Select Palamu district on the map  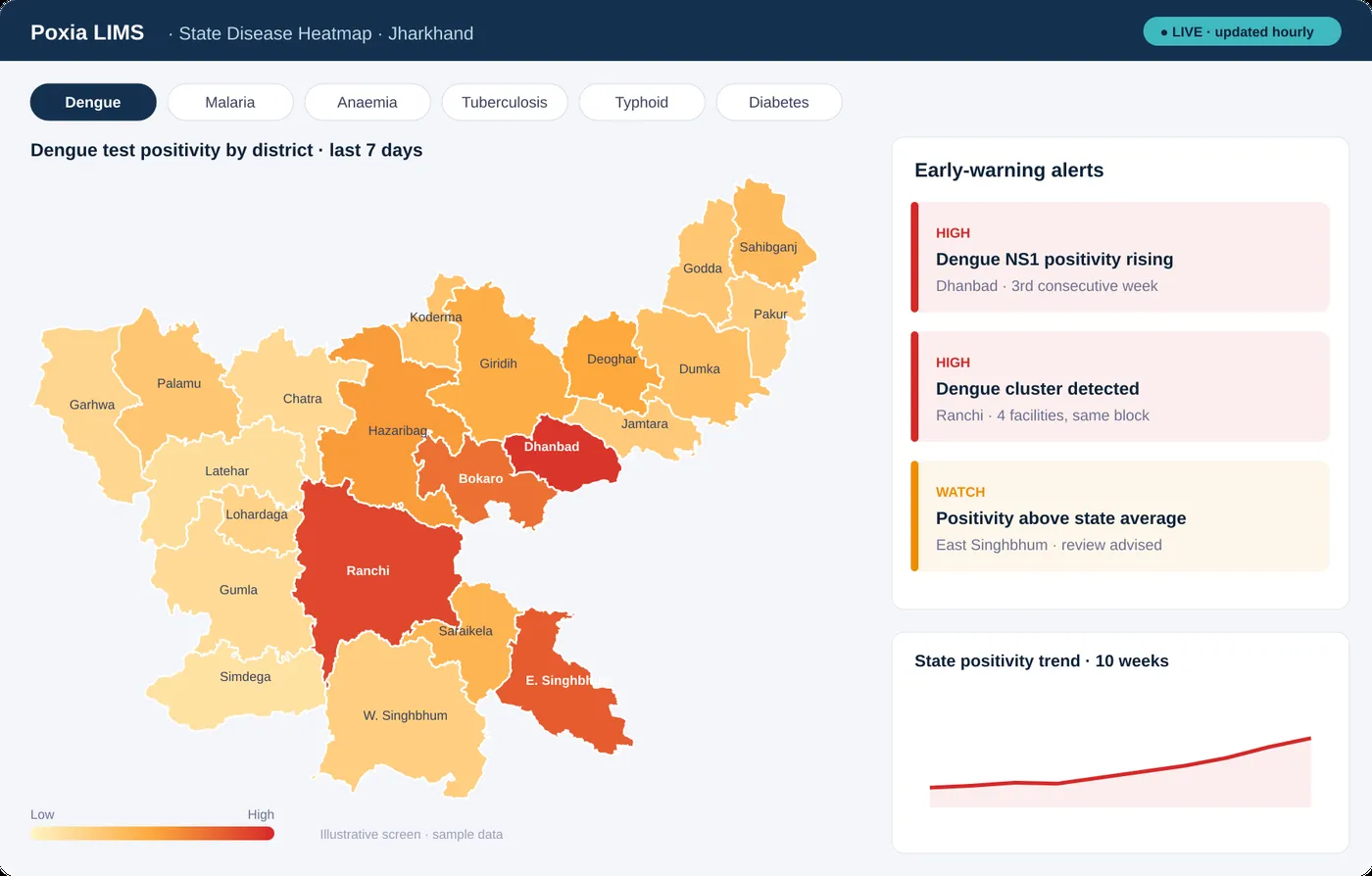[x=178, y=383]
